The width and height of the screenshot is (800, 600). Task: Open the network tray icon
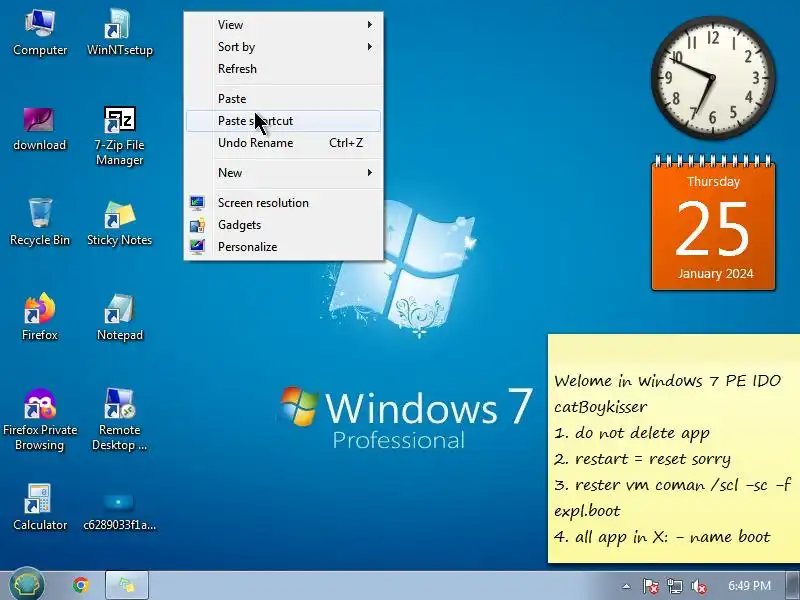click(674, 586)
